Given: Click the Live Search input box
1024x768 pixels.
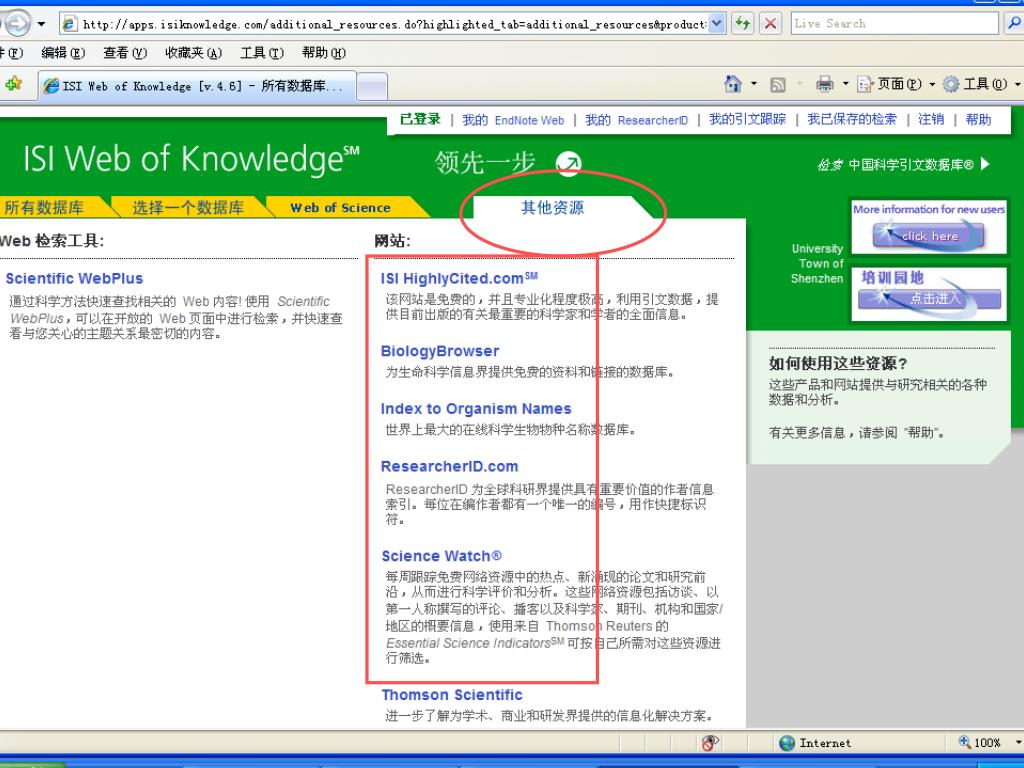Looking at the screenshot, I should [x=895, y=24].
